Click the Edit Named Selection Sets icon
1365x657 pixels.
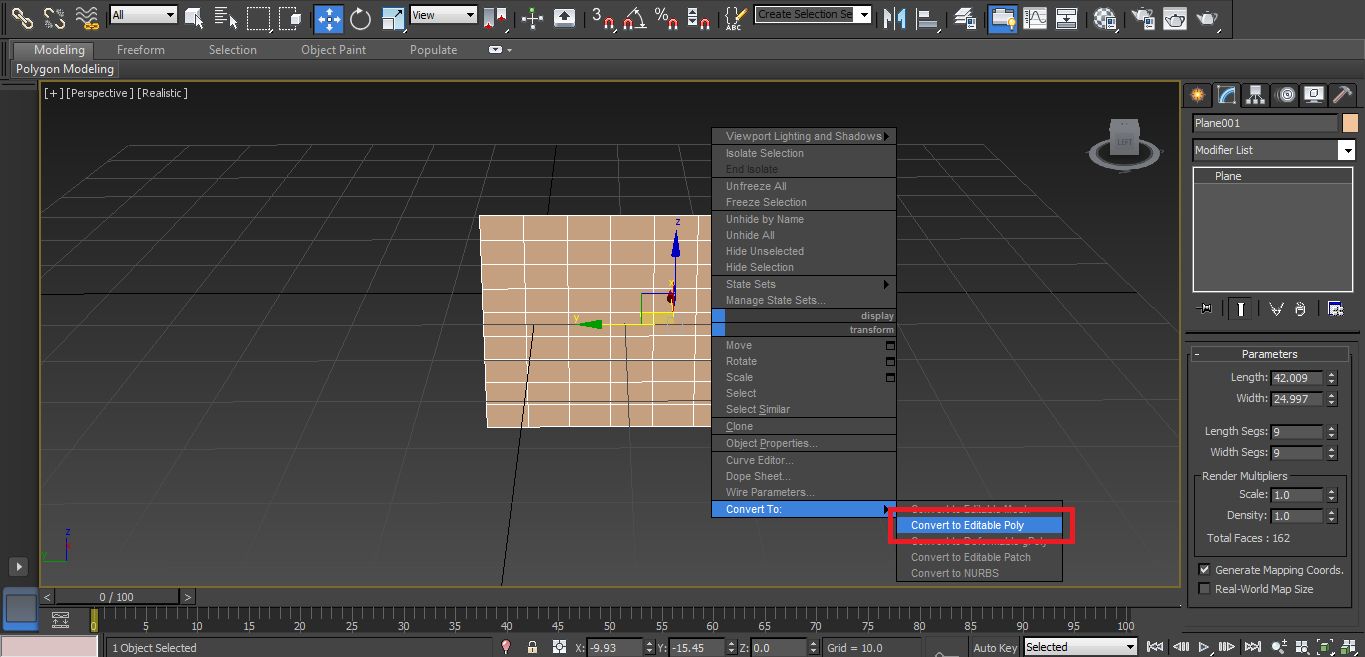pyautogui.click(x=737, y=17)
